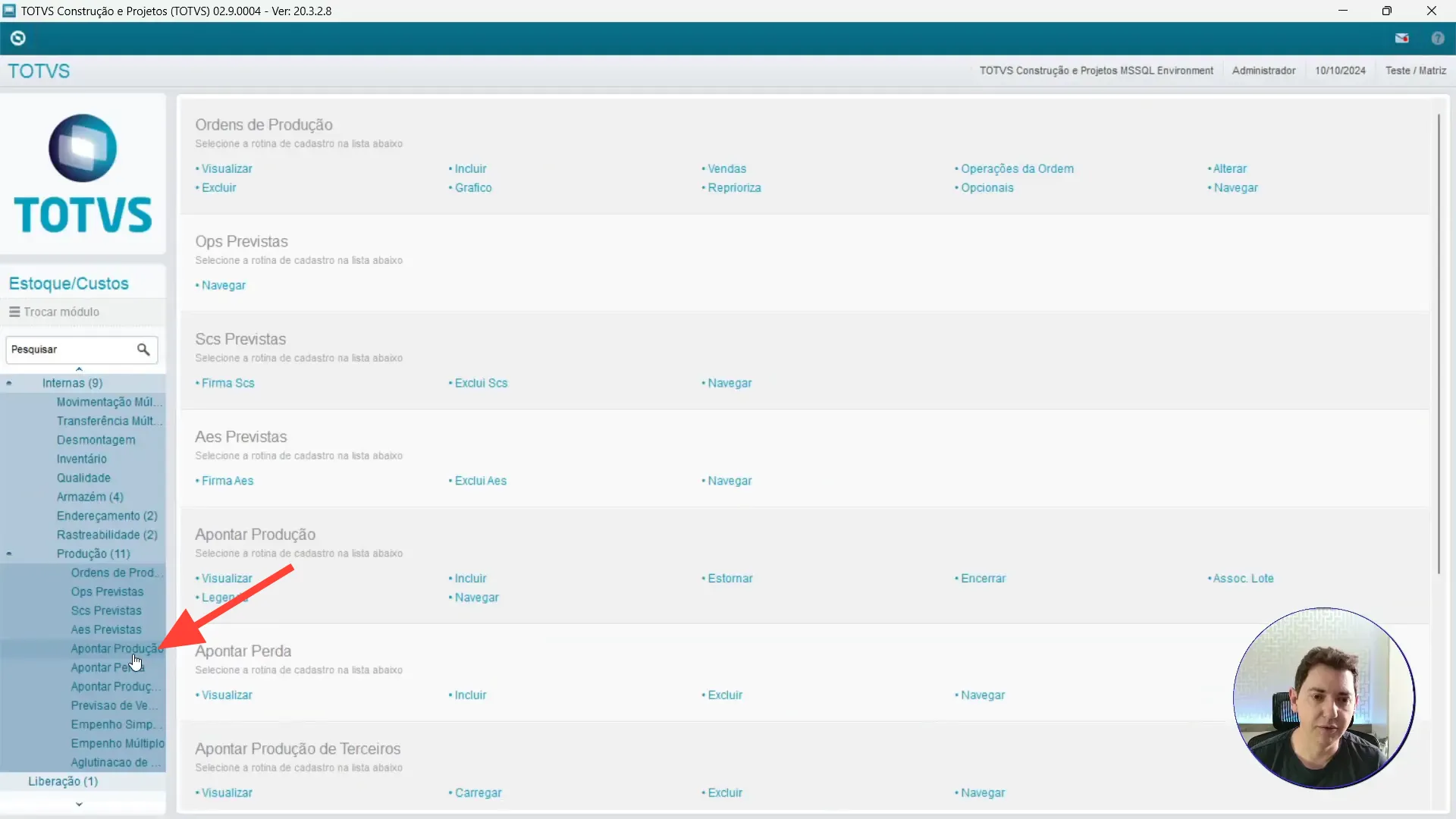Viewport: 1456px width, 819px height.
Task: Click Visualizar under Apontar Produção de Terceiros
Action: [227, 792]
